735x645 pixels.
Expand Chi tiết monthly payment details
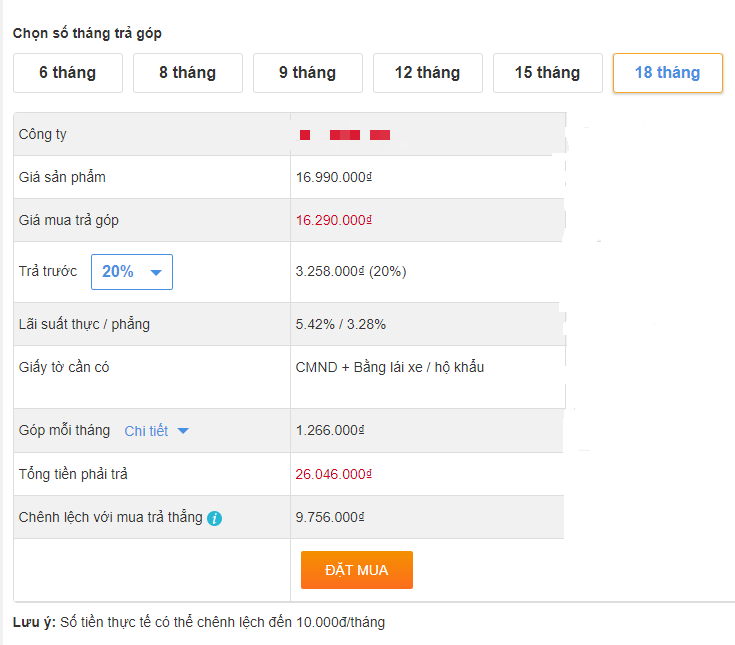[x=156, y=431]
